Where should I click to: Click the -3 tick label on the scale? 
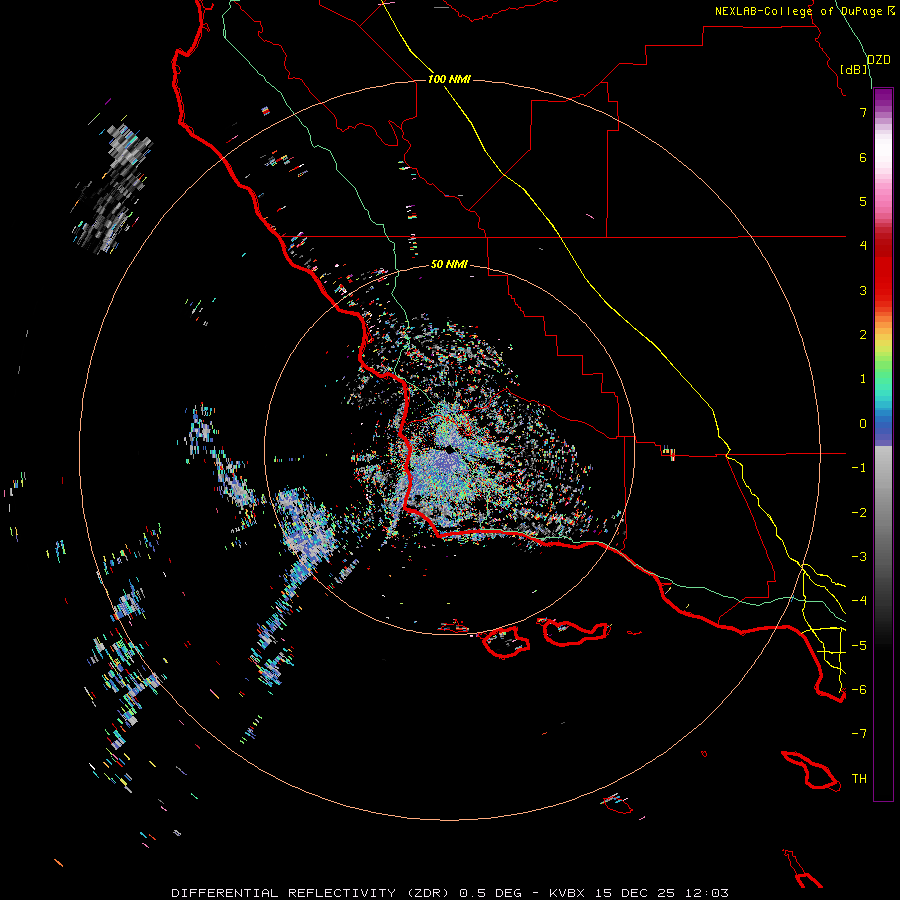pos(859,556)
